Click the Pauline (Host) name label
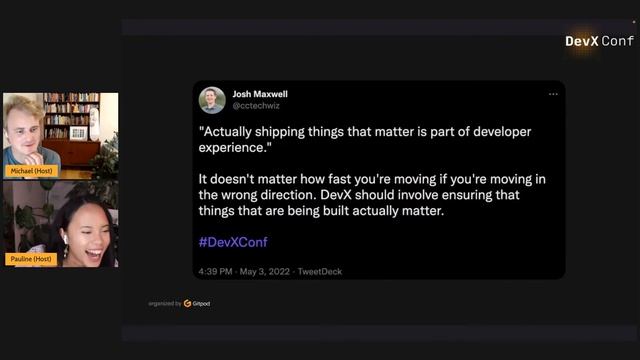This screenshot has width=640, height=360. (31, 259)
